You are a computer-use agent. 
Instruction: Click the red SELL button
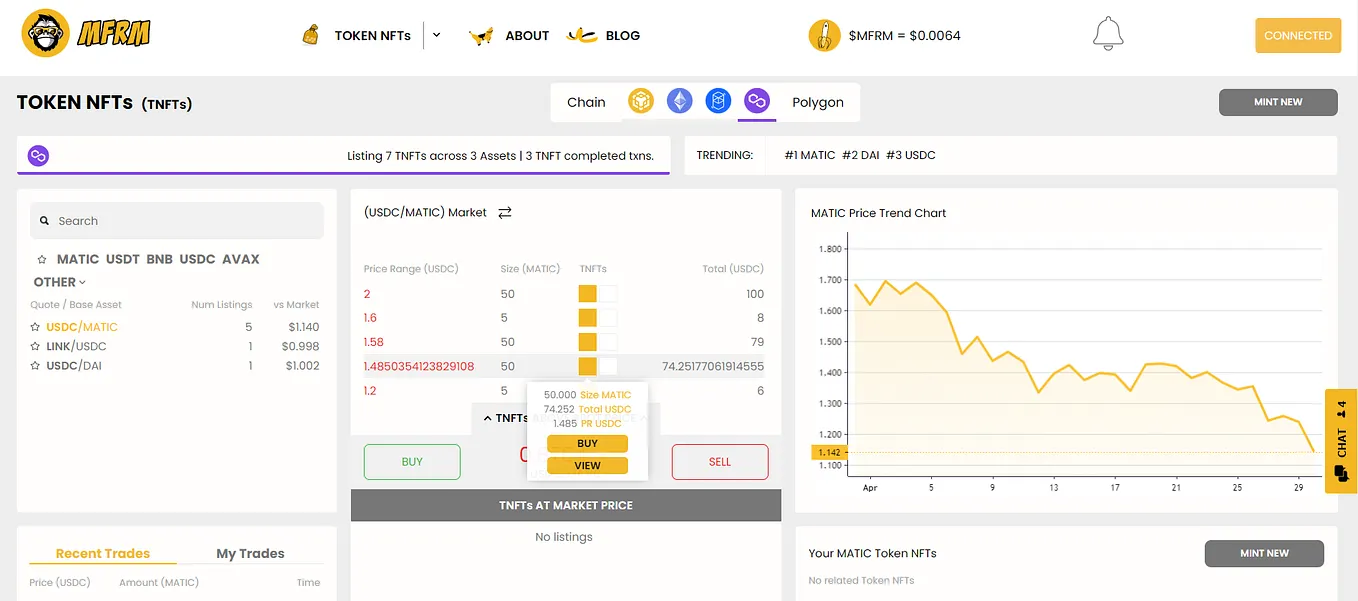pyautogui.click(x=720, y=462)
